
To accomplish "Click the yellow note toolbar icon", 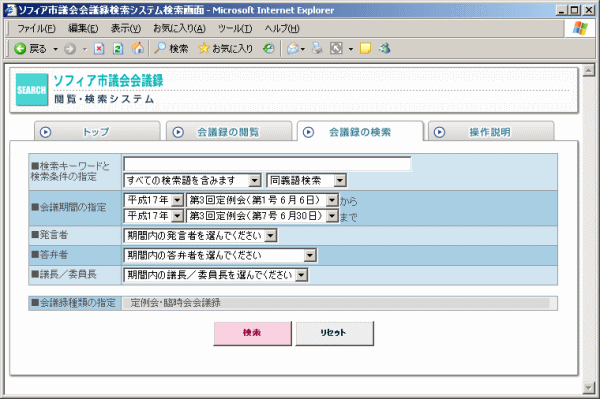I will pyautogui.click(x=365, y=49).
